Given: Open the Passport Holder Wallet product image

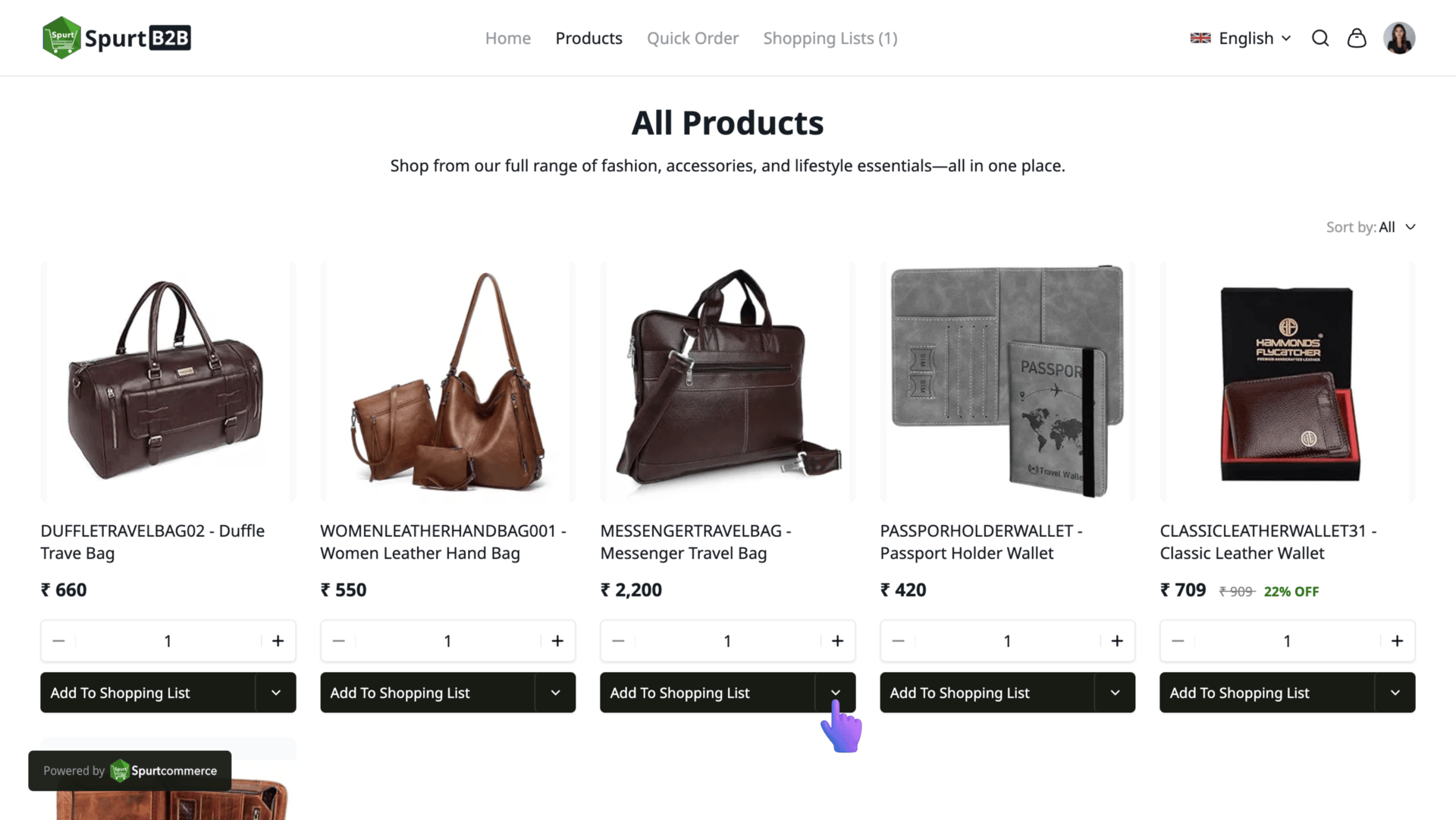Looking at the screenshot, I should pyautogui.click(x=1007, y=382).
